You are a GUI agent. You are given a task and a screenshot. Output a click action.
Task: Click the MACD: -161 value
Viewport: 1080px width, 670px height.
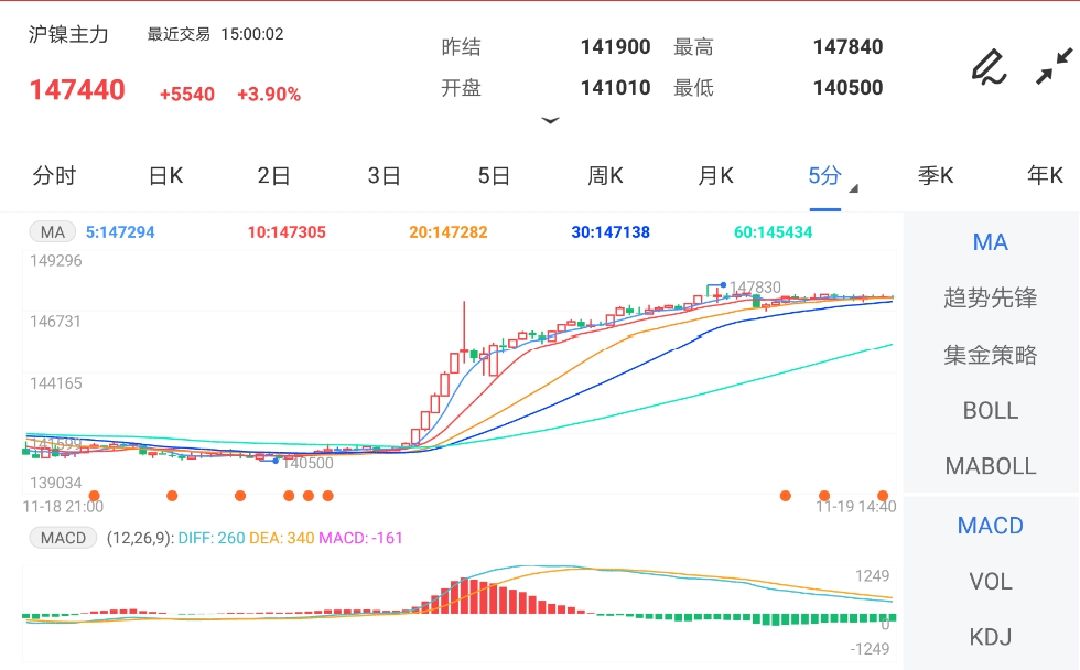click(x=361, y=538)
